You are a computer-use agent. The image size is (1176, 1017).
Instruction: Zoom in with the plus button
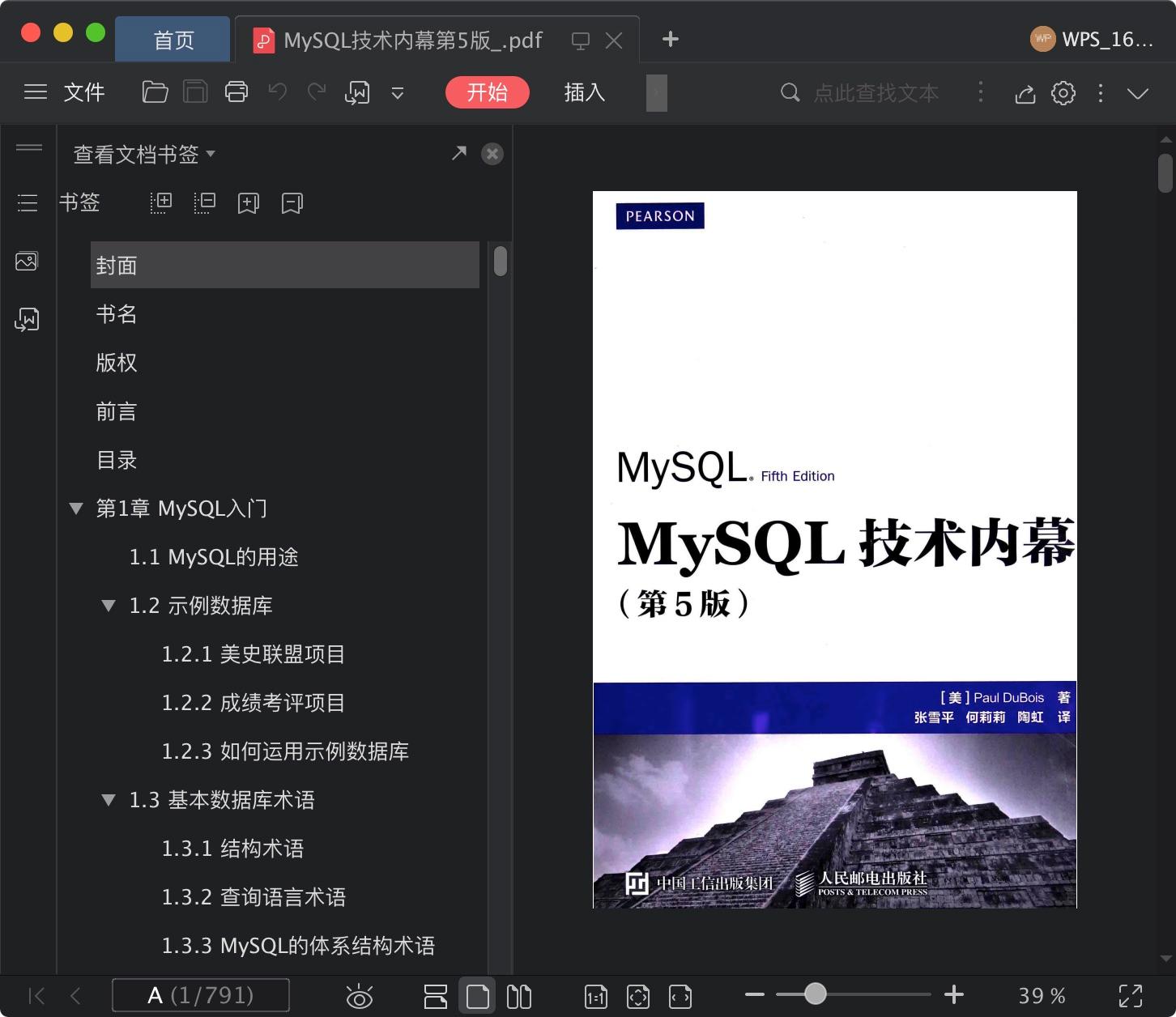click(x=954, y=994)
